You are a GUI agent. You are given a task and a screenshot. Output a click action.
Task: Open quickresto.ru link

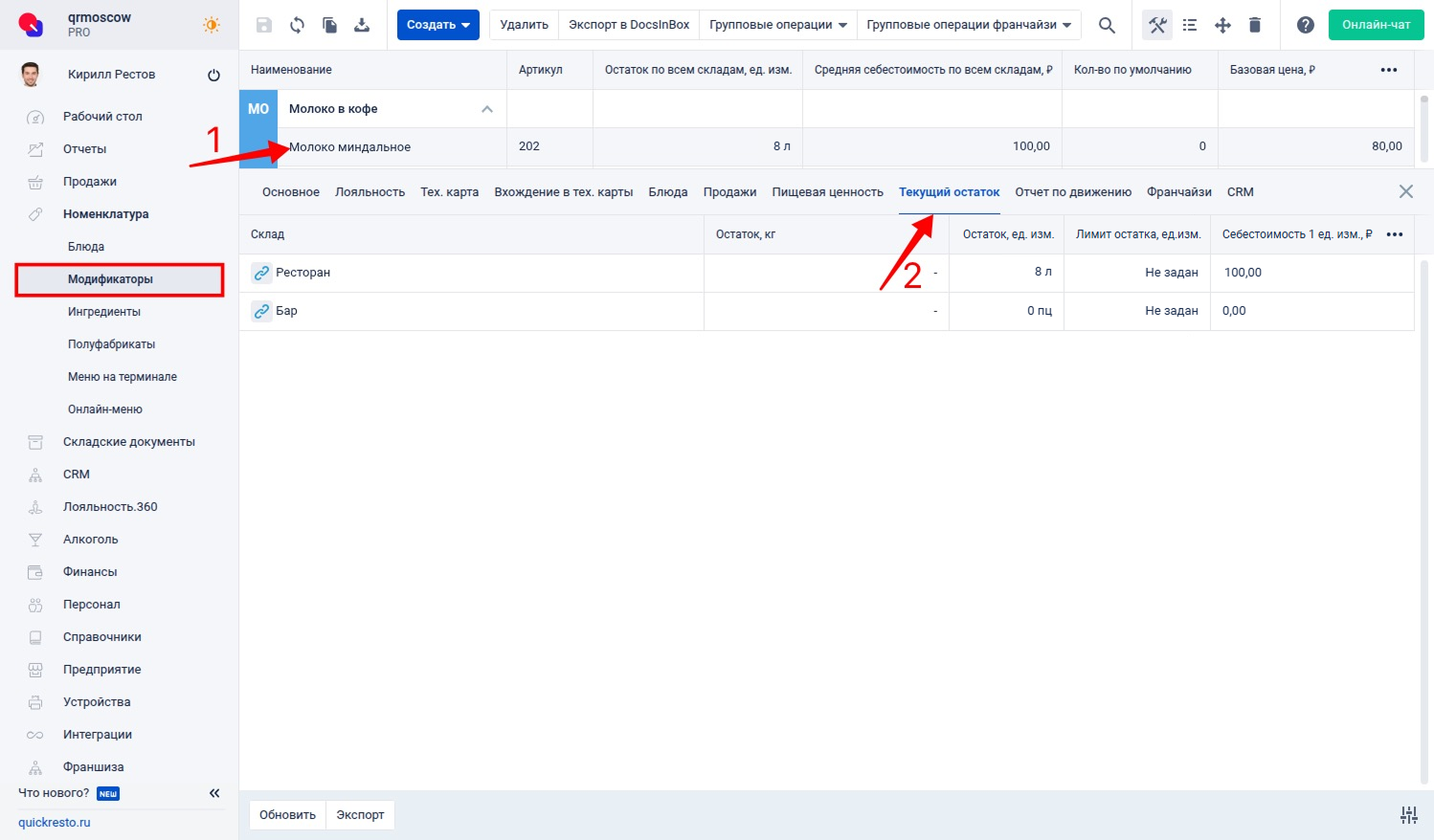pyautogui.click(x=54, y=822)
